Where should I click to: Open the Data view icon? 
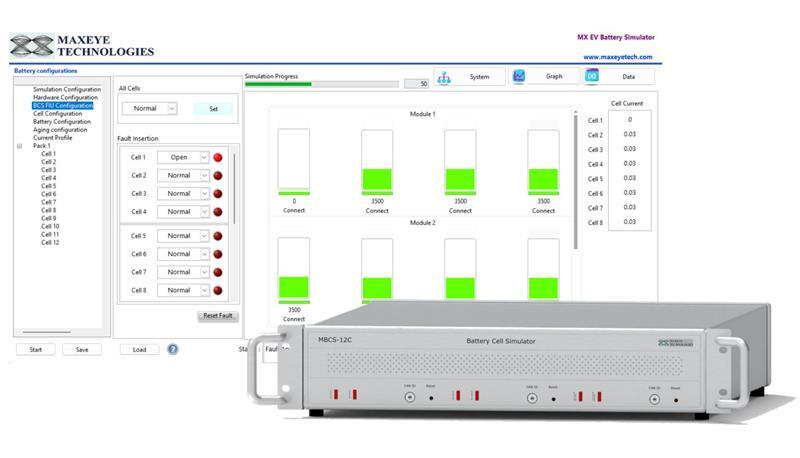coord(592,77)
